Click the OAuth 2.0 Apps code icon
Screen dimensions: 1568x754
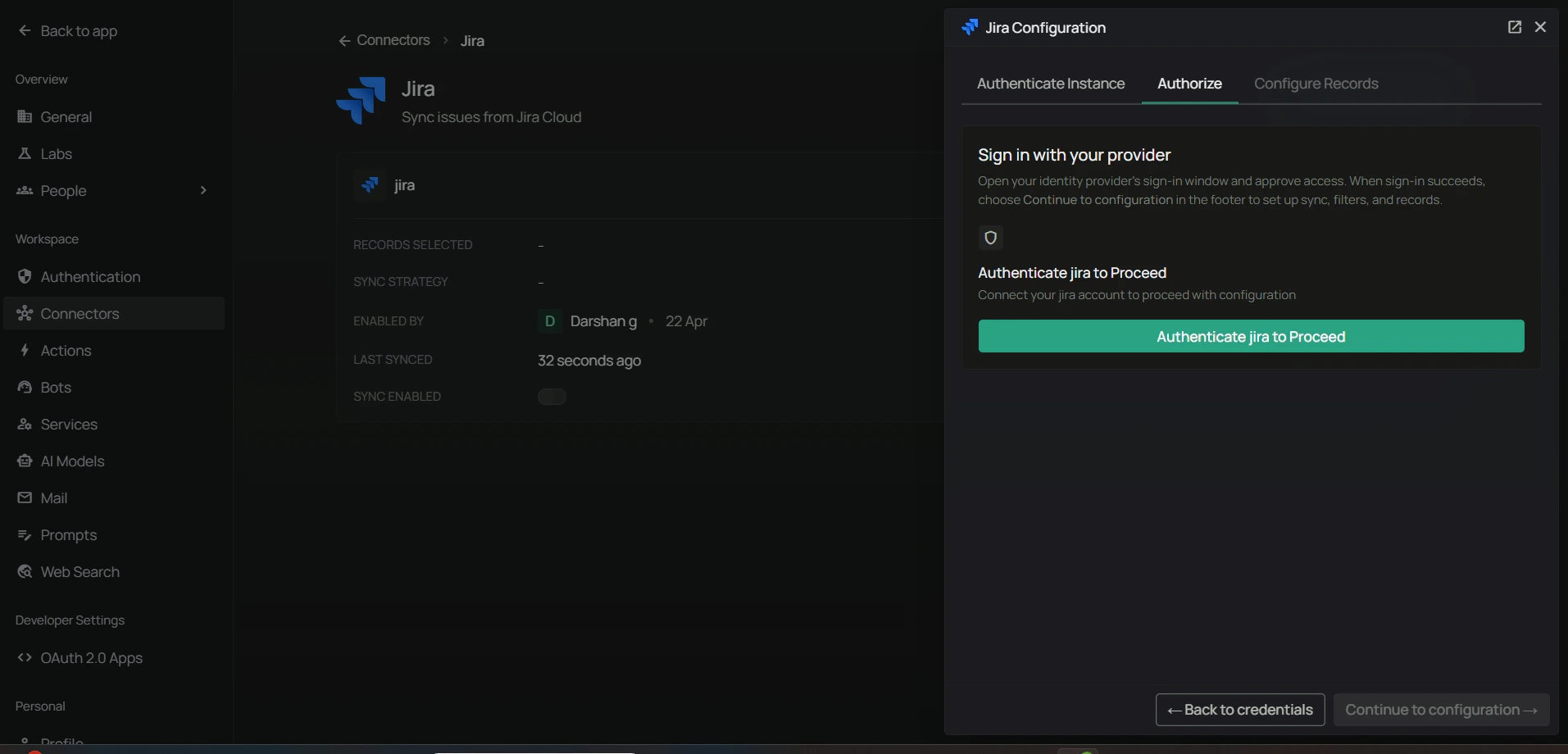point(25,657)
